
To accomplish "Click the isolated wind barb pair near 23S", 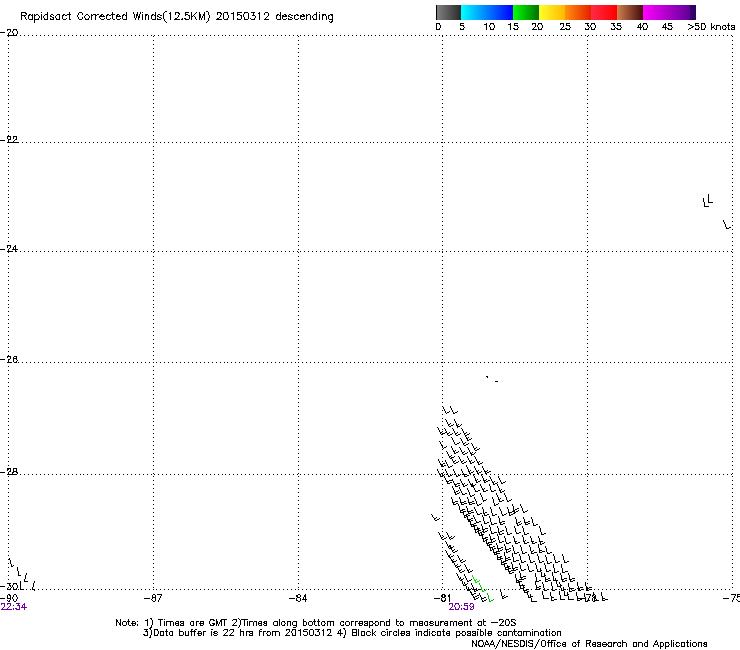I will 707,201.
